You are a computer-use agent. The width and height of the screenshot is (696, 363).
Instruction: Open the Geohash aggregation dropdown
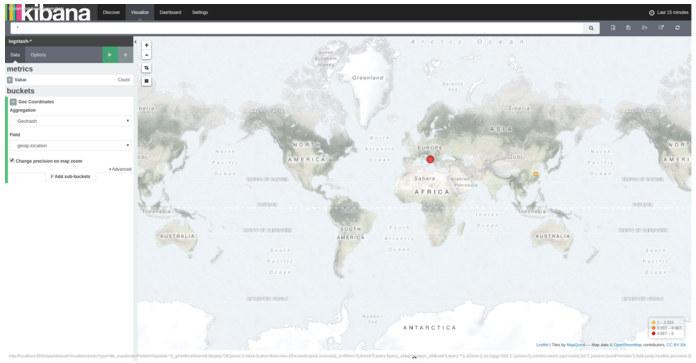pyautogui.click(x=71, y=121)
